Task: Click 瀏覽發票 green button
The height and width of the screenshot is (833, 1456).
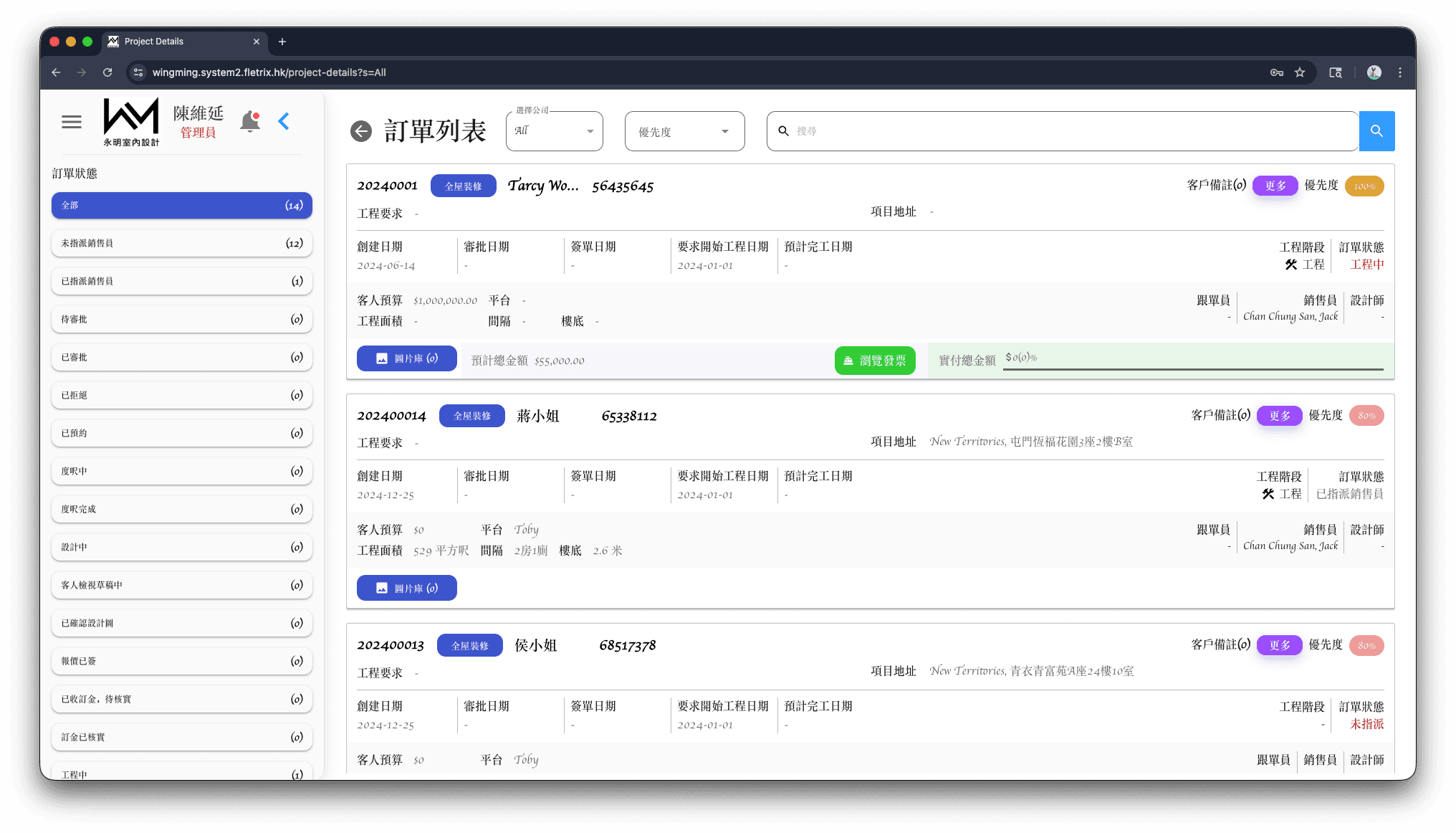Action: pyautogui.click(x=874, y=361)
